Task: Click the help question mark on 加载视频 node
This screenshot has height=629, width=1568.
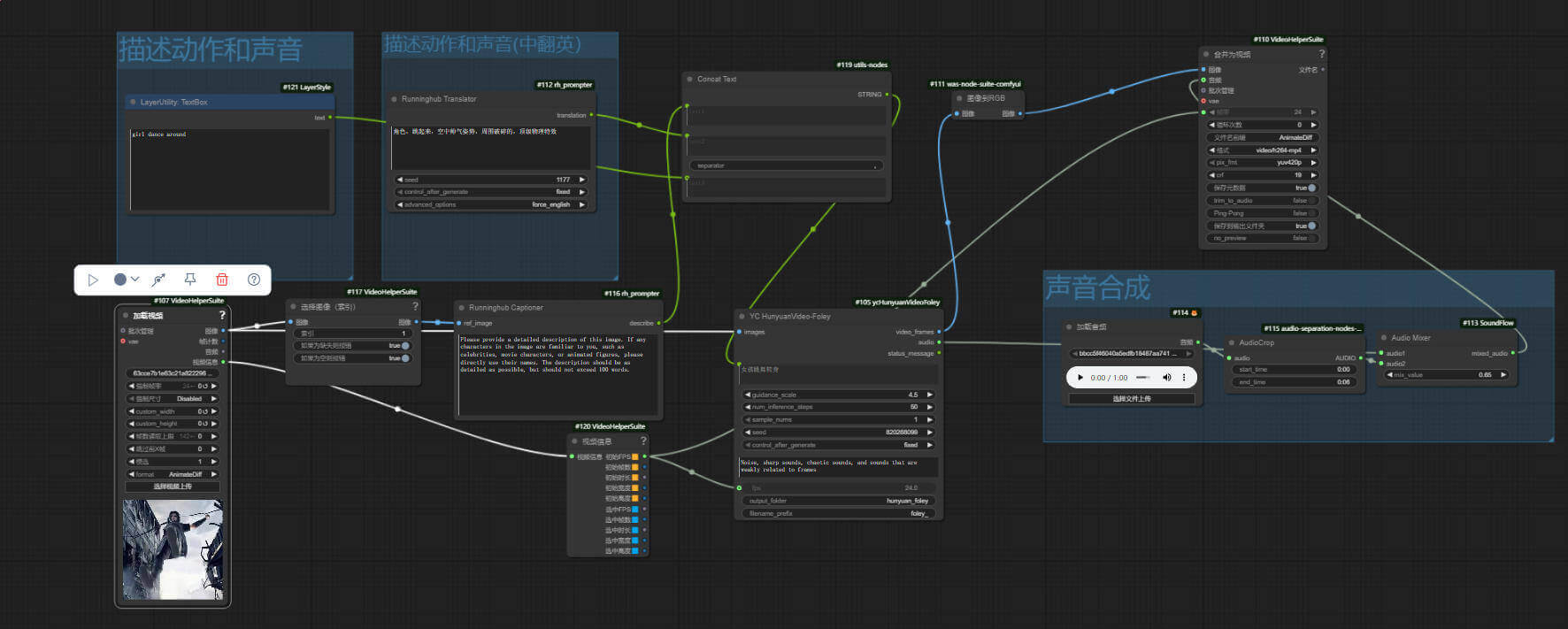Action: [x=222, y=315]
